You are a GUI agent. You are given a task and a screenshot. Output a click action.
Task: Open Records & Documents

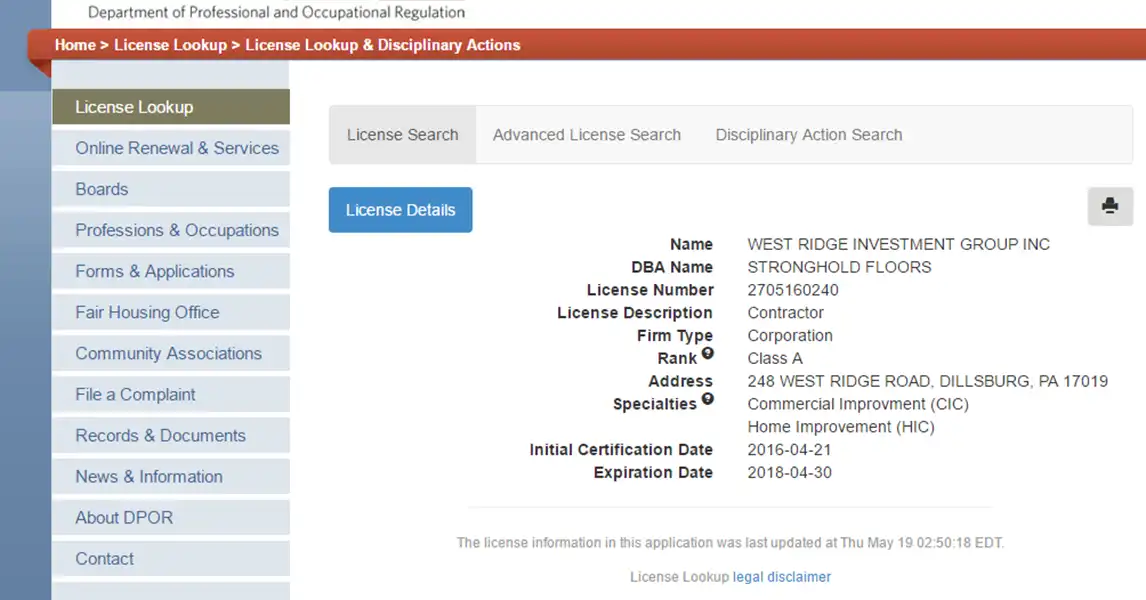click(x=171, y=435)
